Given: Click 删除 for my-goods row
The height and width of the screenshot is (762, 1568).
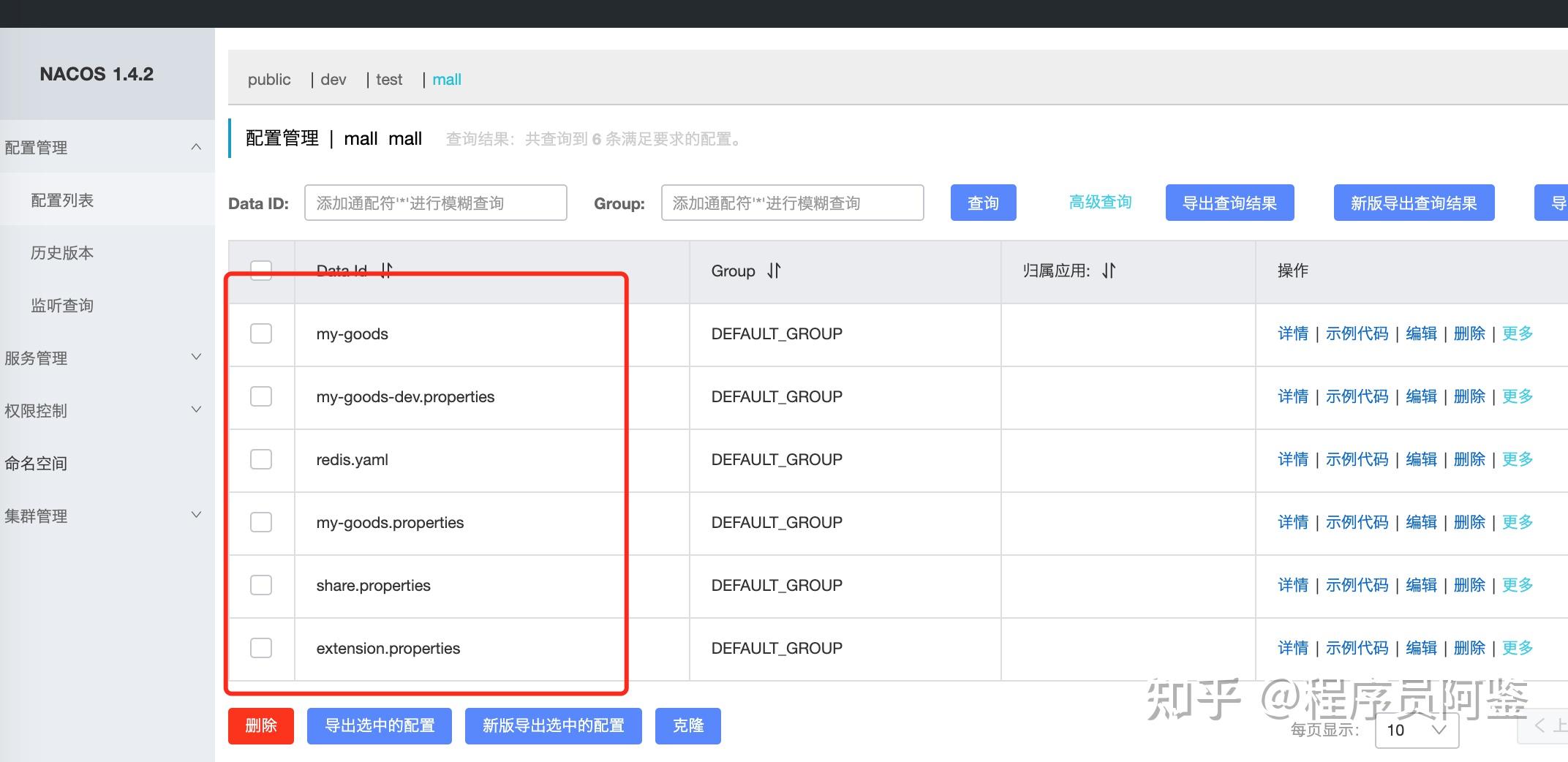Looking at the screenshot, I should 1470,333.
